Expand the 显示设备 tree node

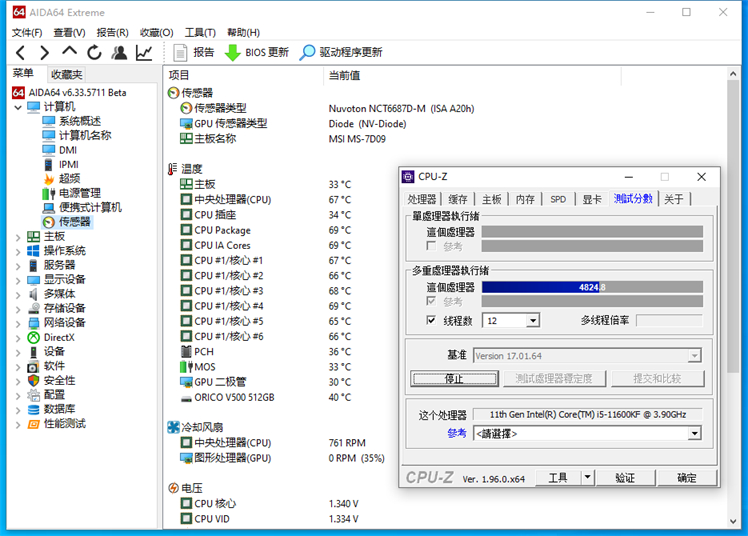pos(18,280)
